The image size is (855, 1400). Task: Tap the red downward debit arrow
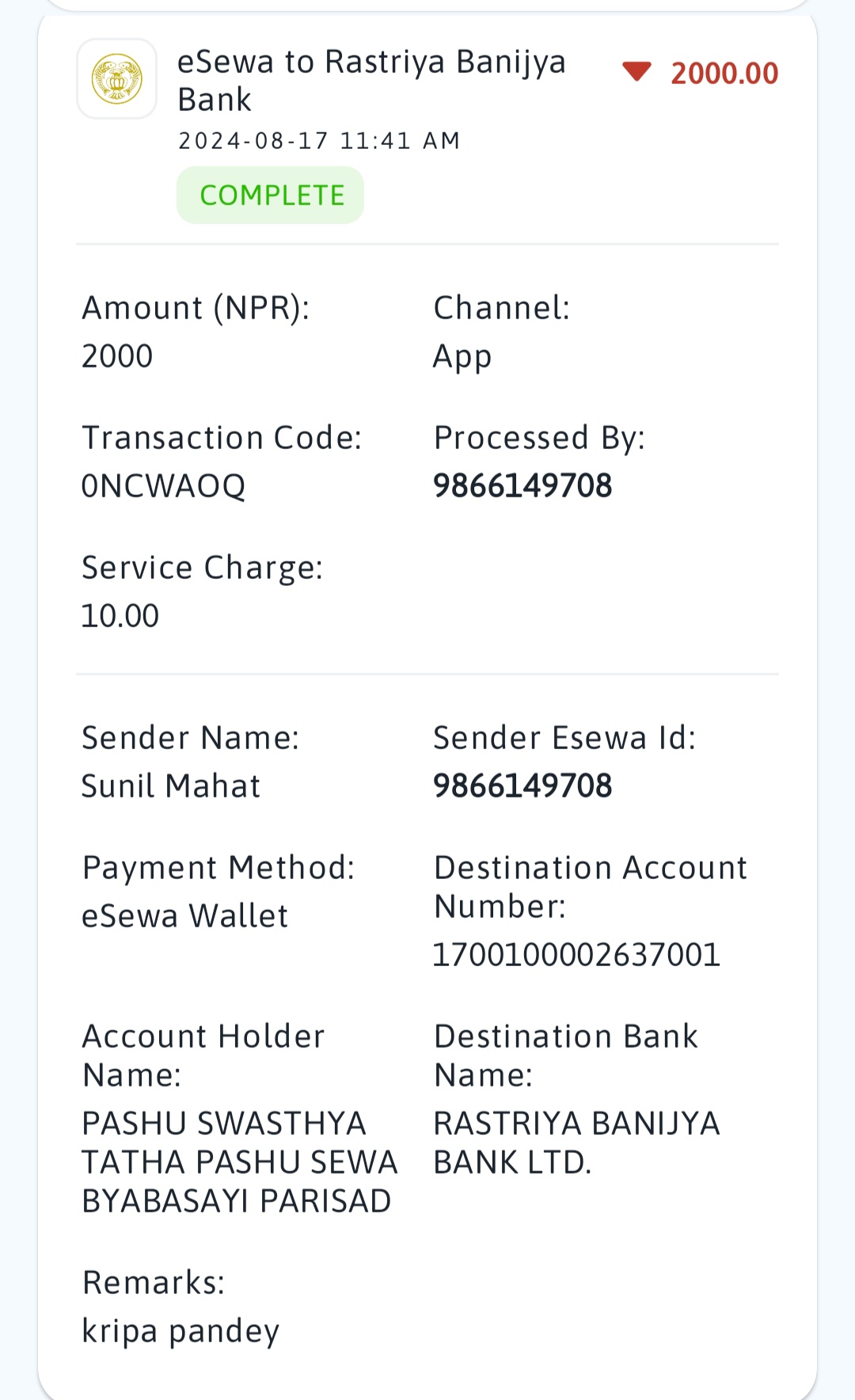636,72
